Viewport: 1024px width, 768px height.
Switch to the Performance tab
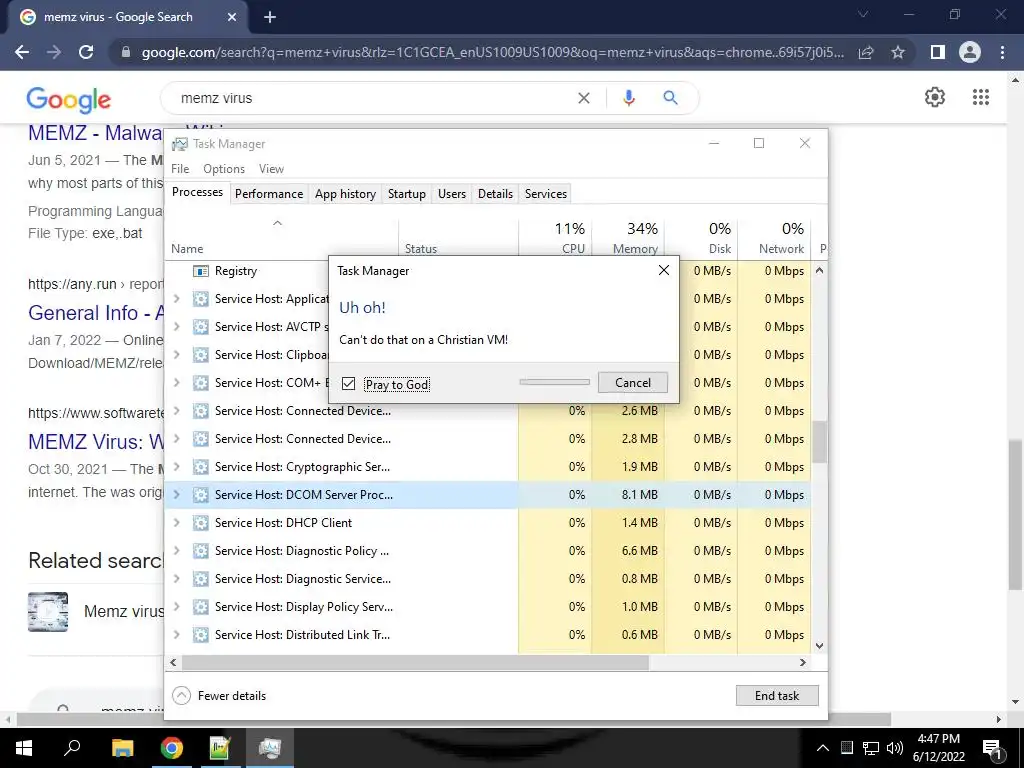pyautogui.click(x=269, y=193)
